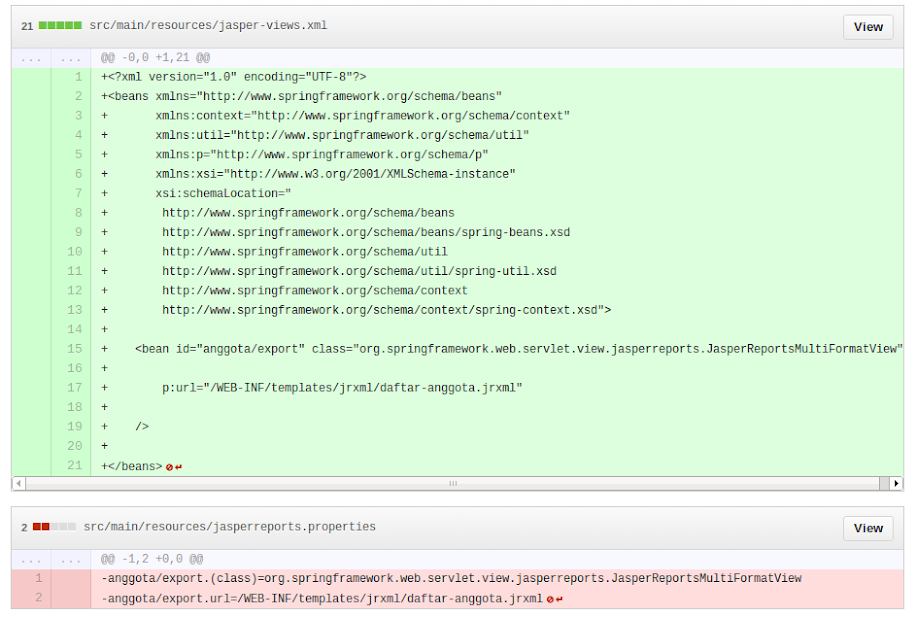Click line number 7 xsi:schemaLocation

78,193
